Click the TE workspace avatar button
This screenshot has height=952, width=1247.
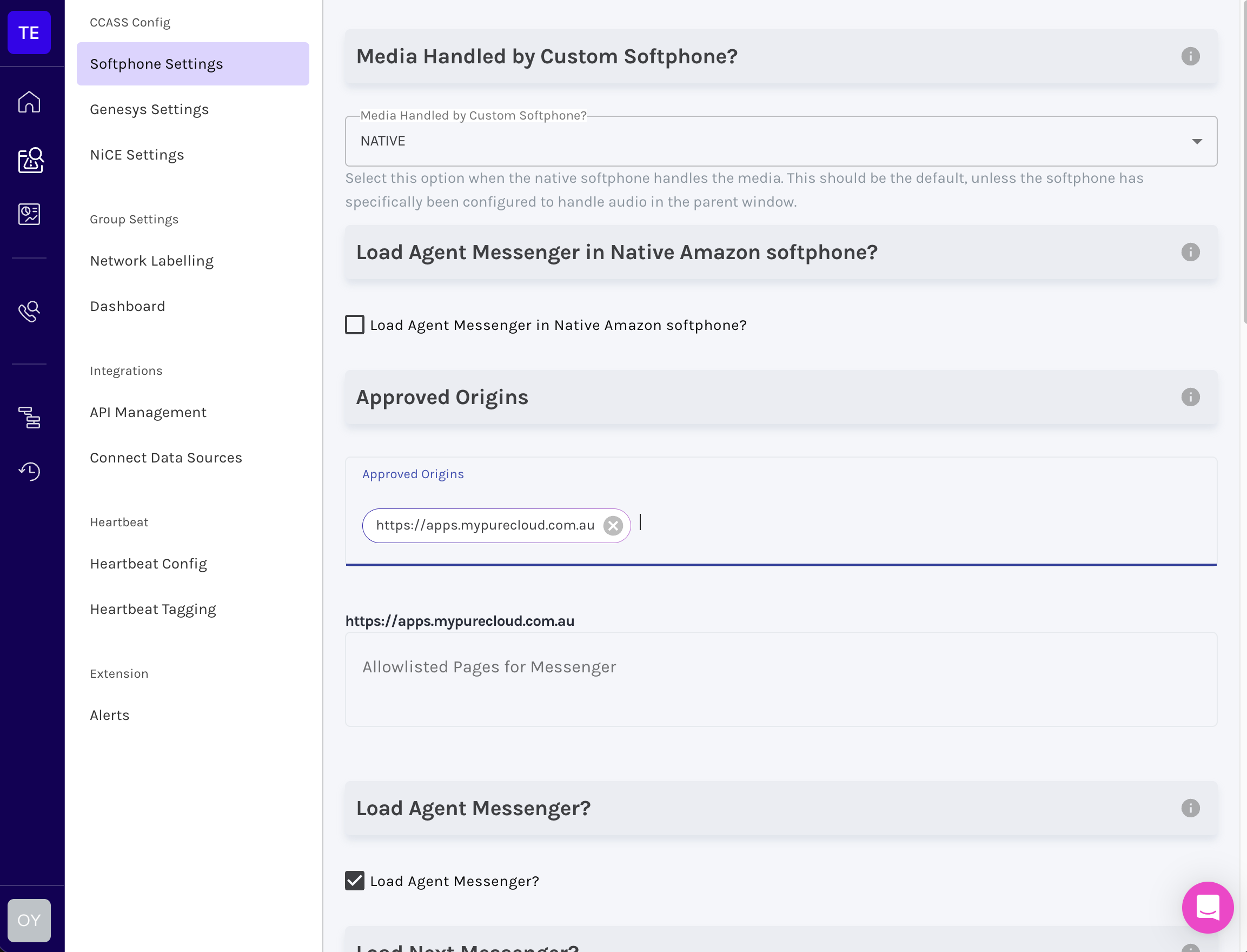[29, 33]
